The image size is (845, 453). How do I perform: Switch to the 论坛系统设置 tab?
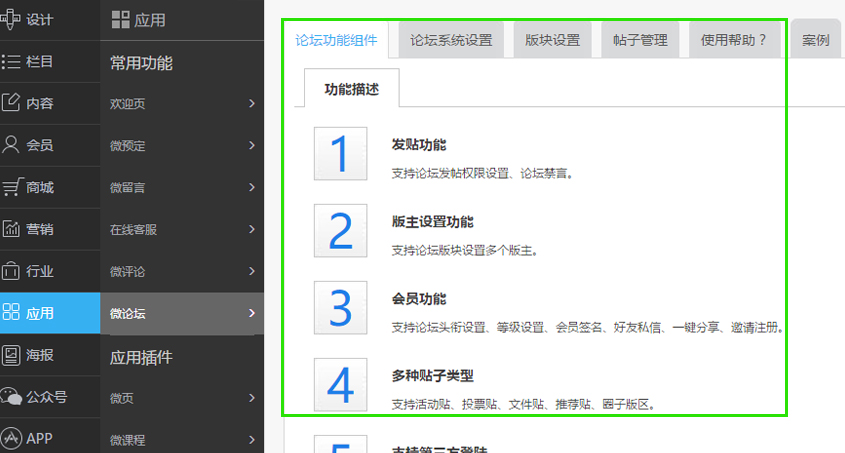[451, 41]
